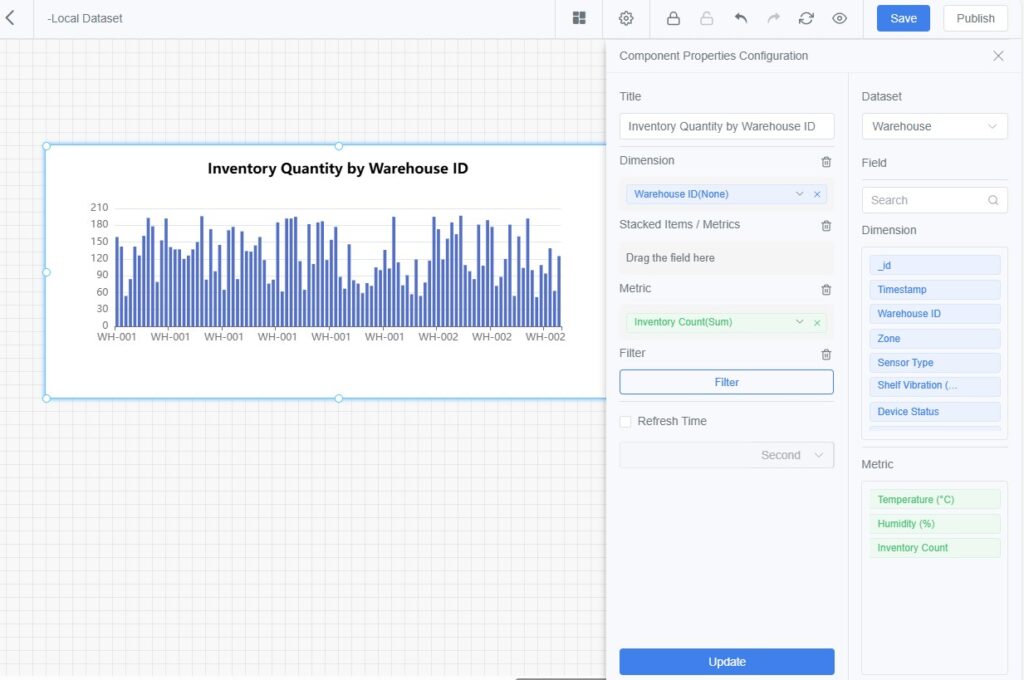Image resolution: width=1024 pixels, height=680 pixels.
Task: Click the refresh icon in toolbar
Action: click(x=806, y=18)
